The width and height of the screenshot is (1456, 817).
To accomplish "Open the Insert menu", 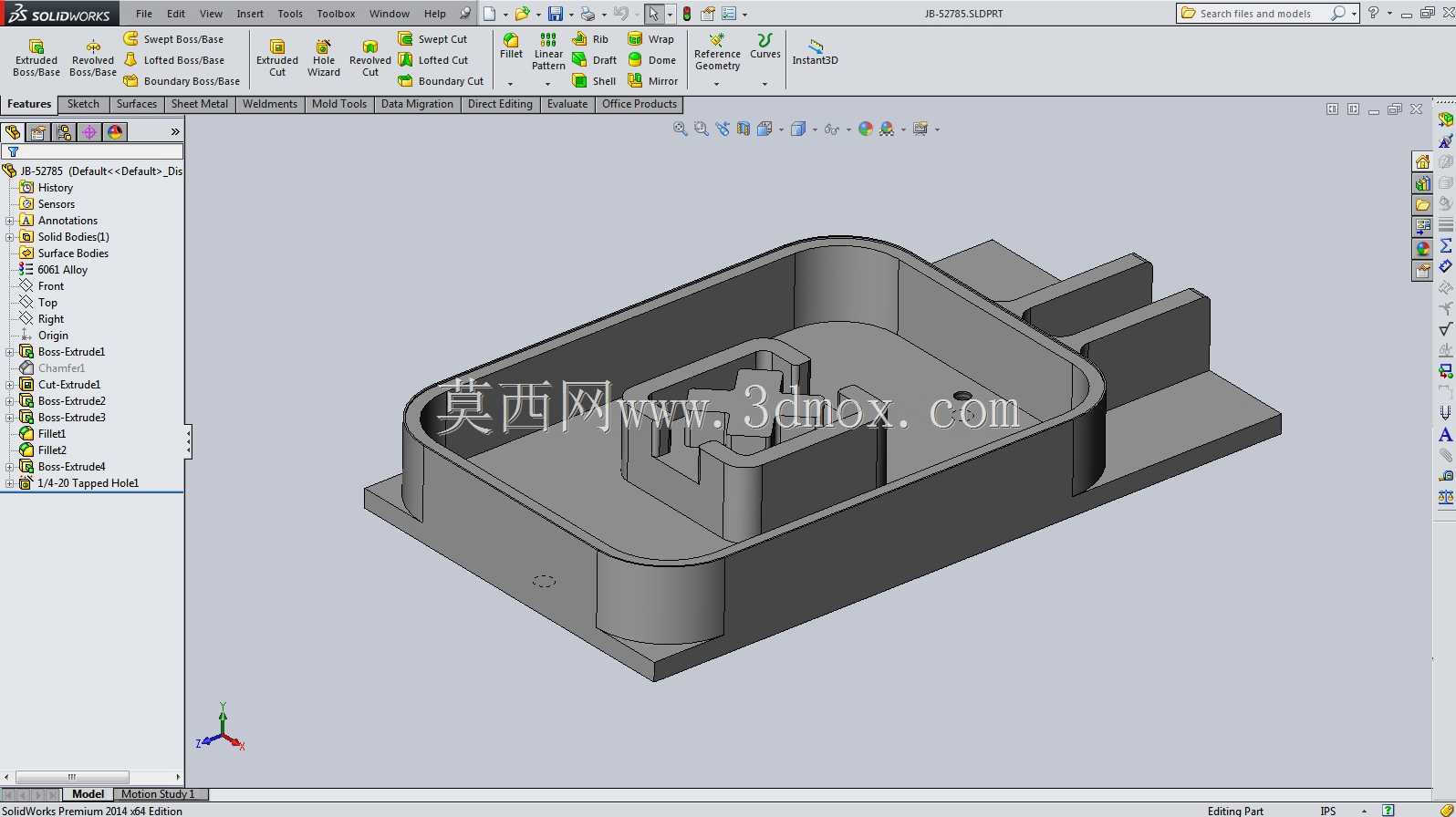I will pos(250,14).
